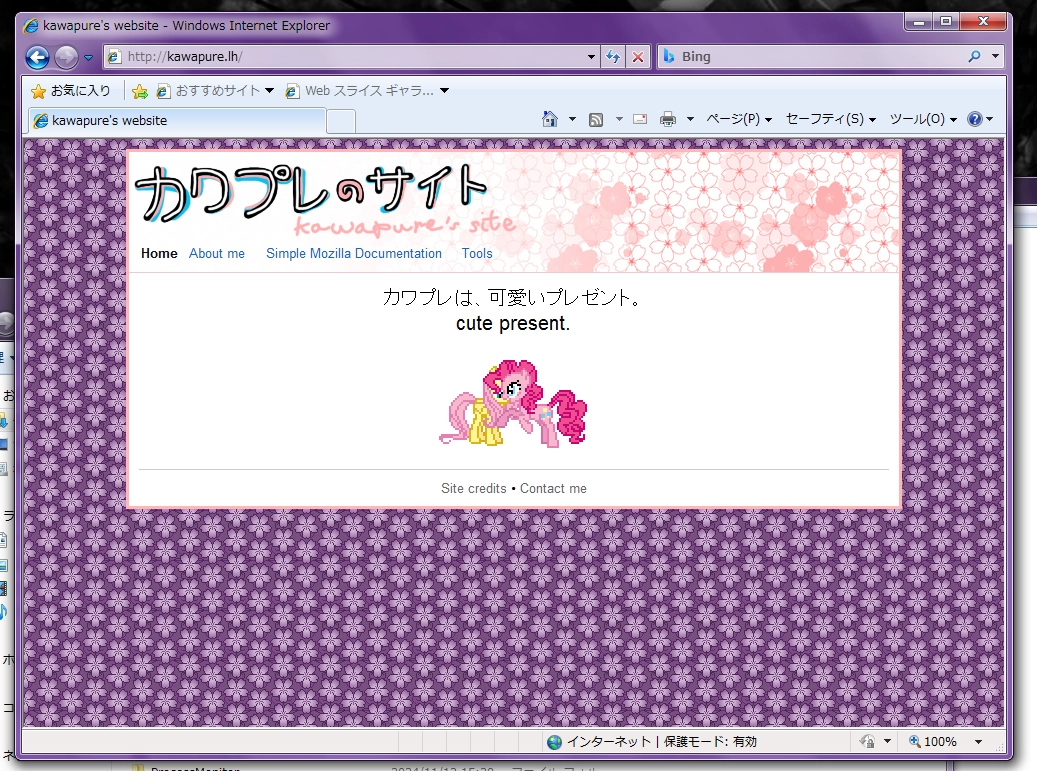
Task: Open the ページ(P) menu
Action: [x=739, y=119]
